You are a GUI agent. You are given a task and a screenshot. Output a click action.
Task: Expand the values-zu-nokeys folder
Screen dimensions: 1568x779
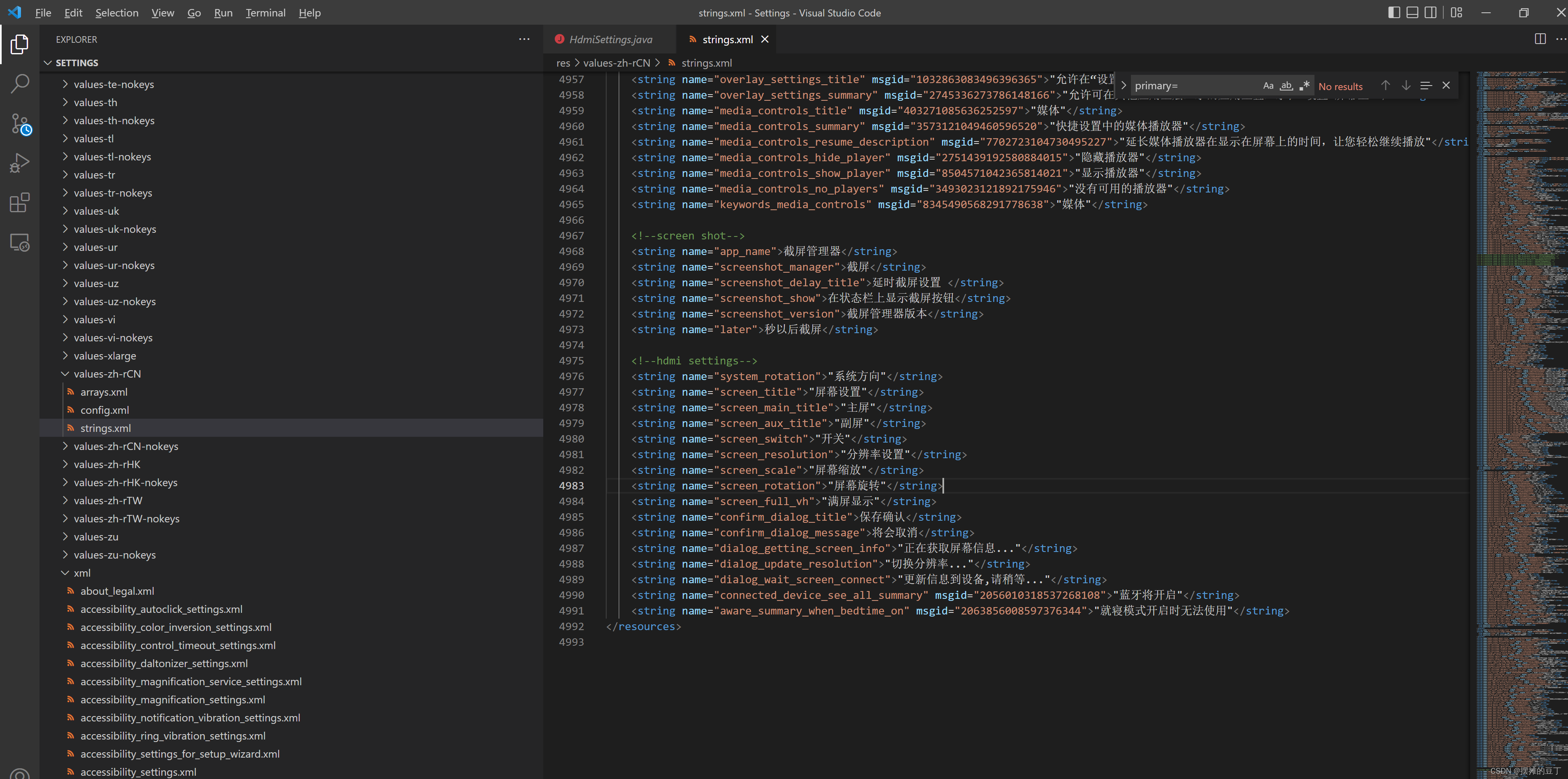click(291, 554)
